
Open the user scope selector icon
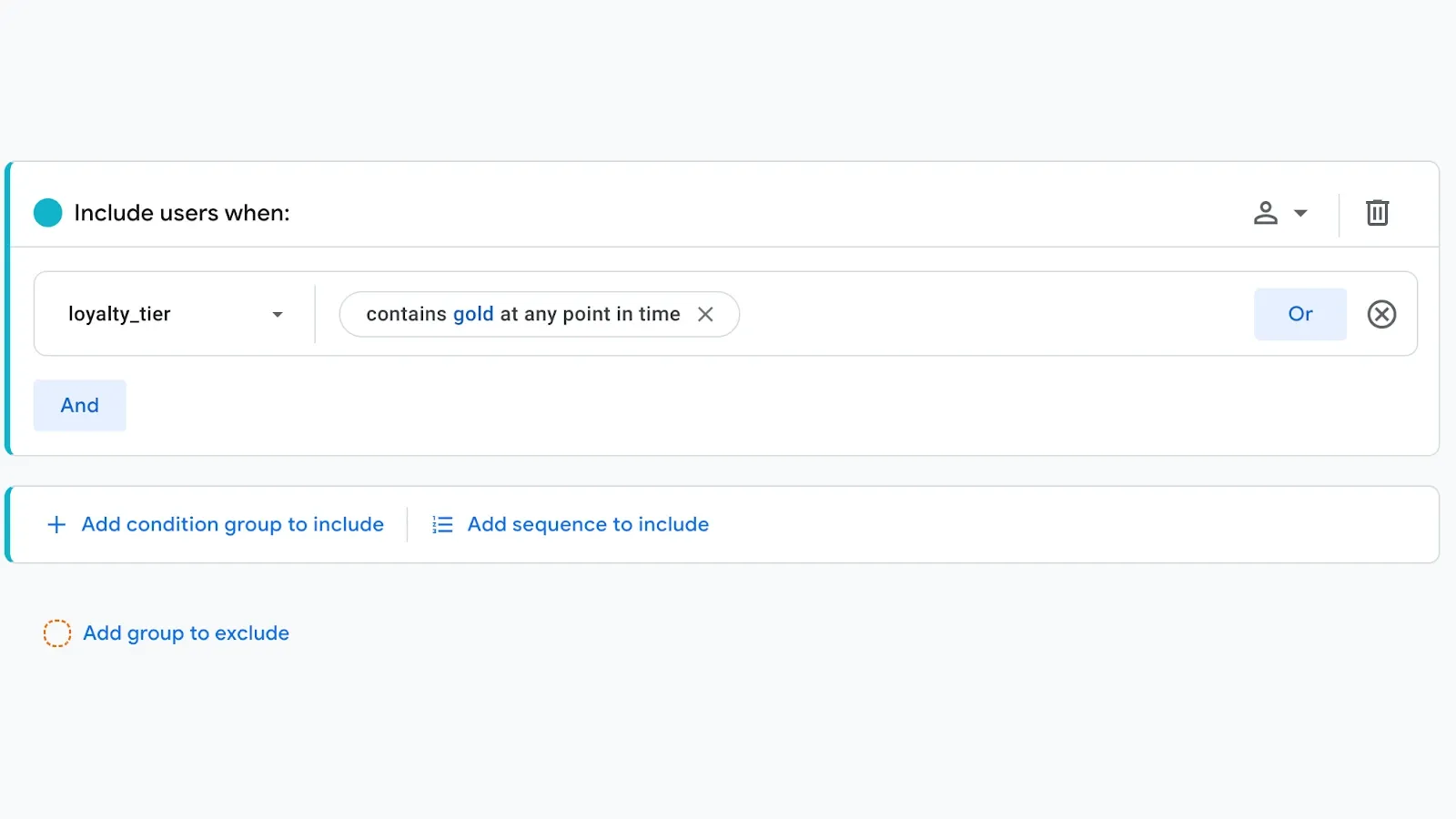pyautogui.click(x=1280, y=213)
